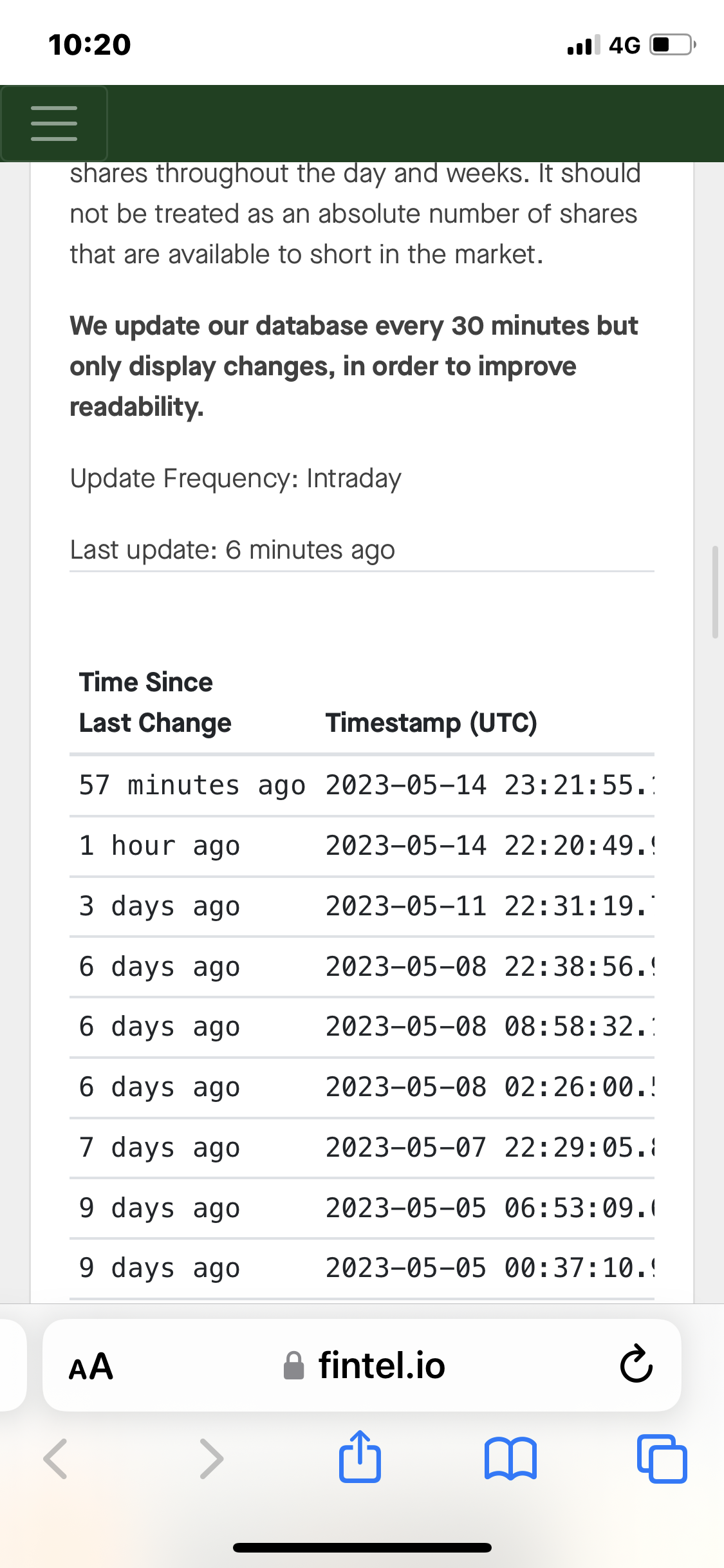Image resolution: width=724 pixels, height=1568 pixels.
Task: Select the 3 days ago row
Action: [x=160, y=906]
